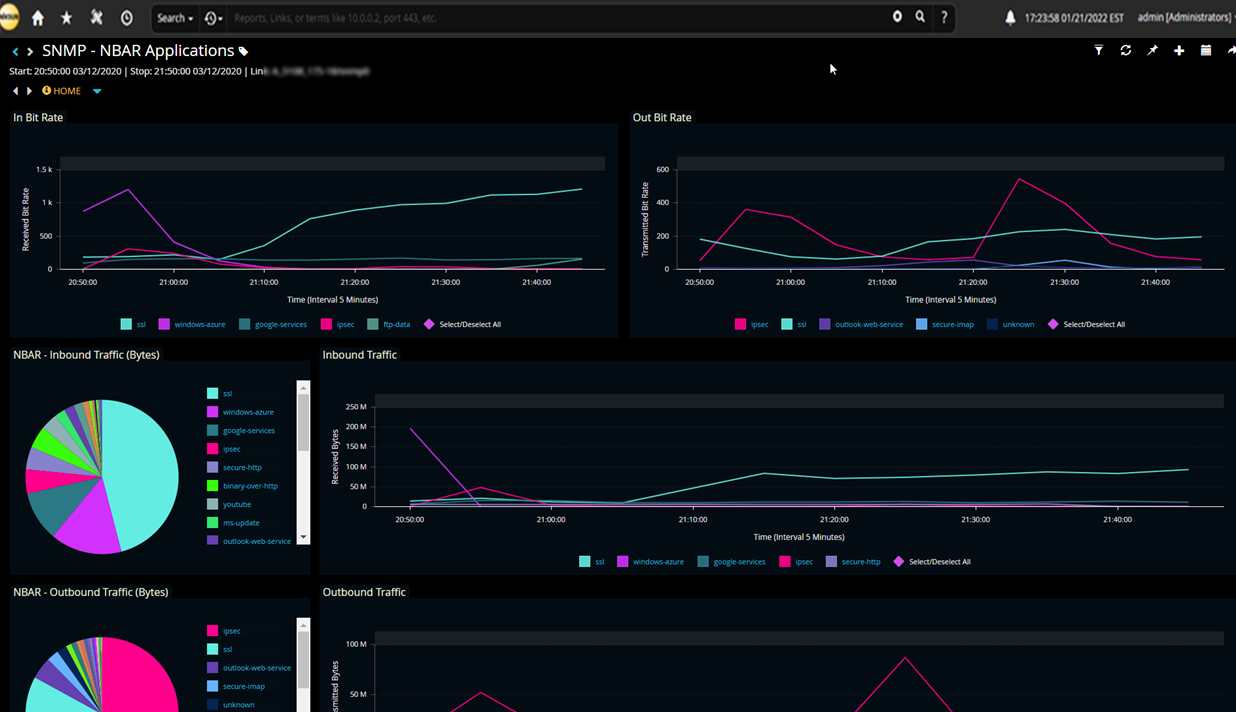1236x712 pixels.
Task: Expand the dropdown arrow next to HOME
Action: (x=97, y=91)
